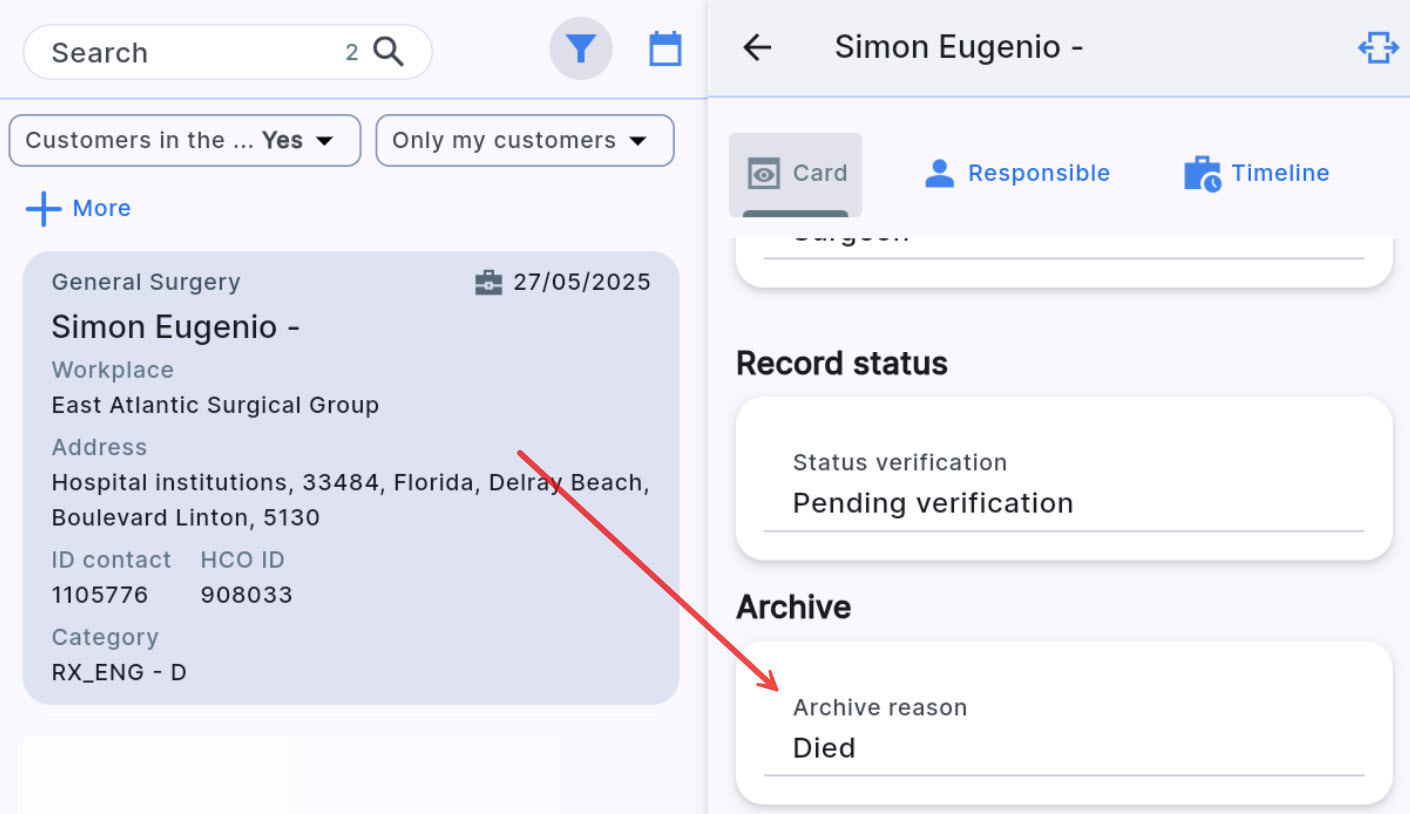Viewport: 1410px width, 814px height.
Task: Click the search magnifier icon
Action: tap(388, 52)
